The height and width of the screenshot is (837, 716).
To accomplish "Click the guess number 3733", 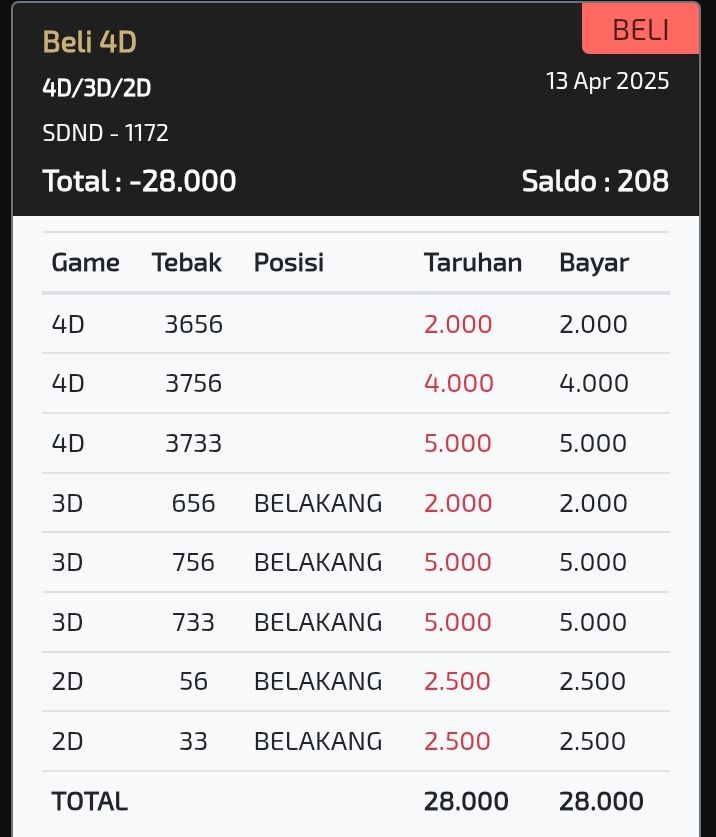I will point(193,443).
